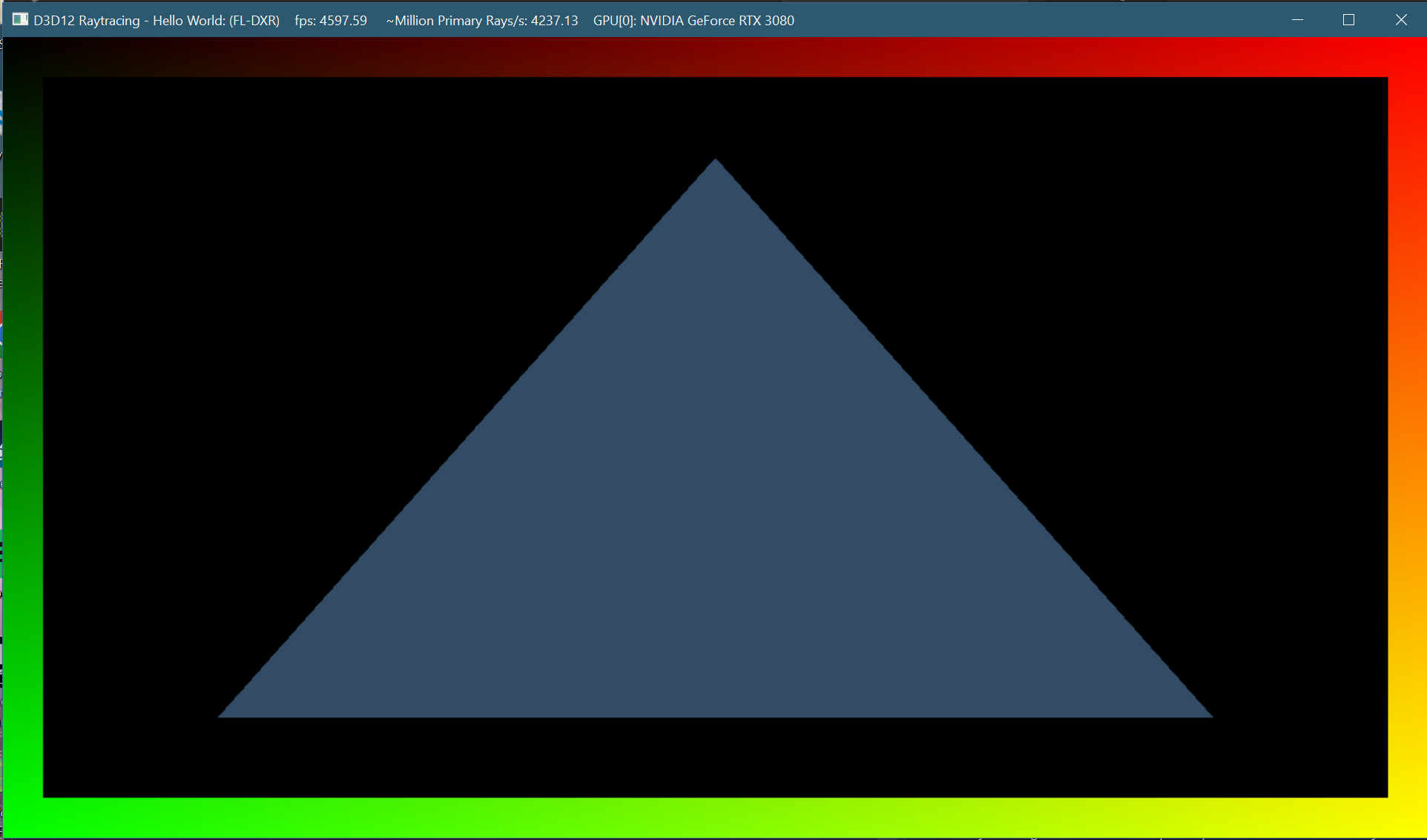Click the Million Primary Rays/s readout
The height and width of the screenshot is (840, 1427).
point(482,21)
